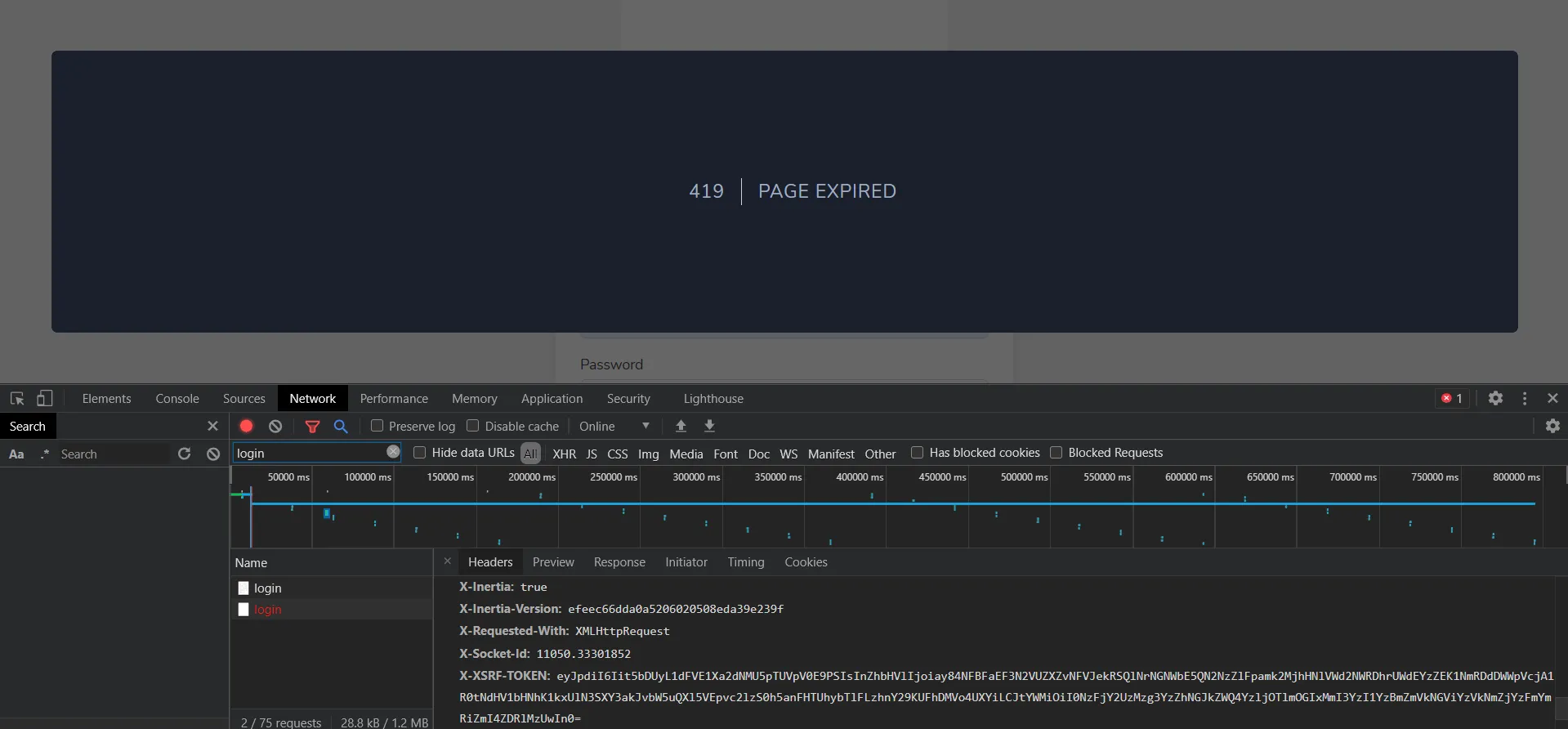Viewport: 1568px width, 729px height.
Task: Open Network panel settings gear
Action: click(1552, 426)
